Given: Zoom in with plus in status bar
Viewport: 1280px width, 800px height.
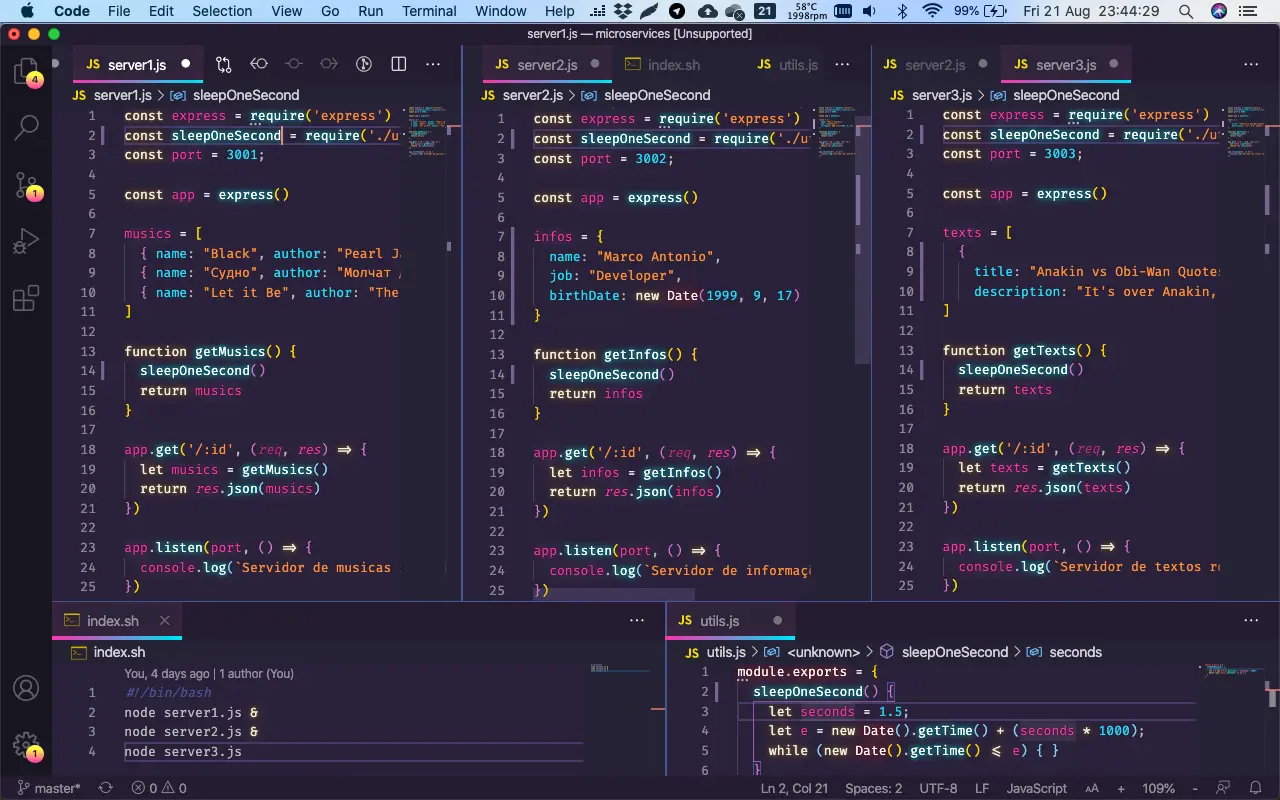Looking at the screenshot, I should coord(1121,788).
